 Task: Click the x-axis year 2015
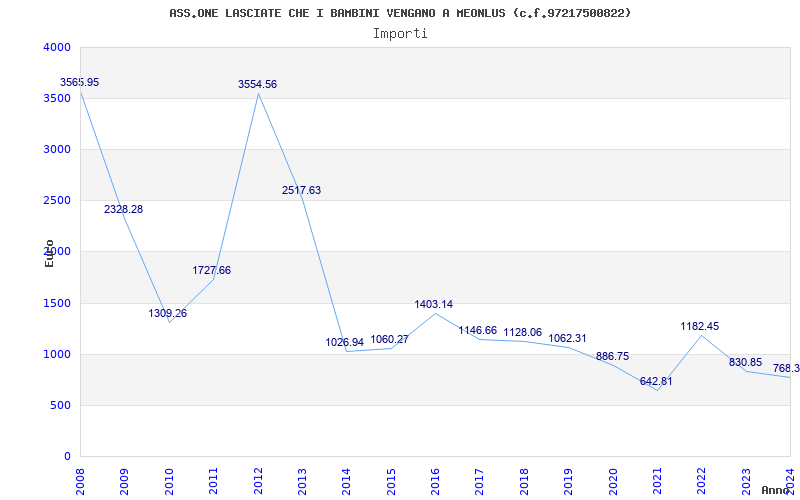(x=391, y=481)
